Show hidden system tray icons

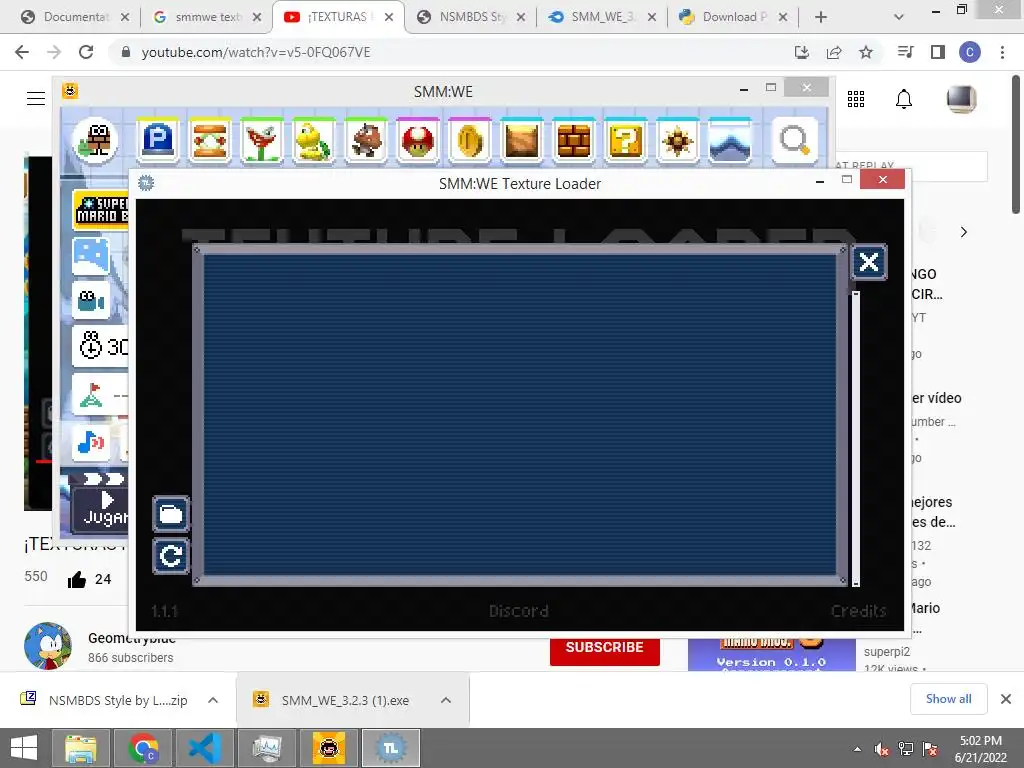click(857, 750)
